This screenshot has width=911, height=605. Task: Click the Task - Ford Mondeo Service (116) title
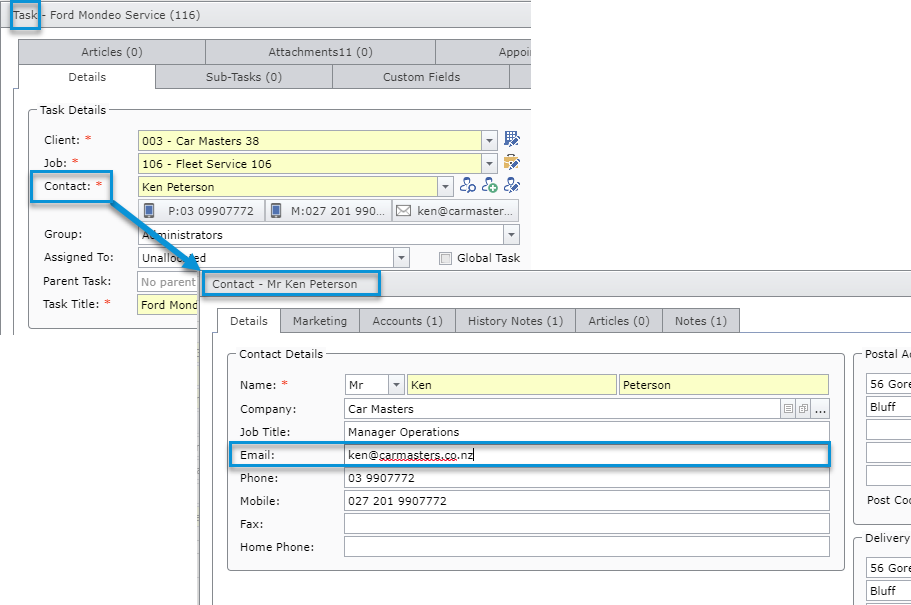point(106,15)
